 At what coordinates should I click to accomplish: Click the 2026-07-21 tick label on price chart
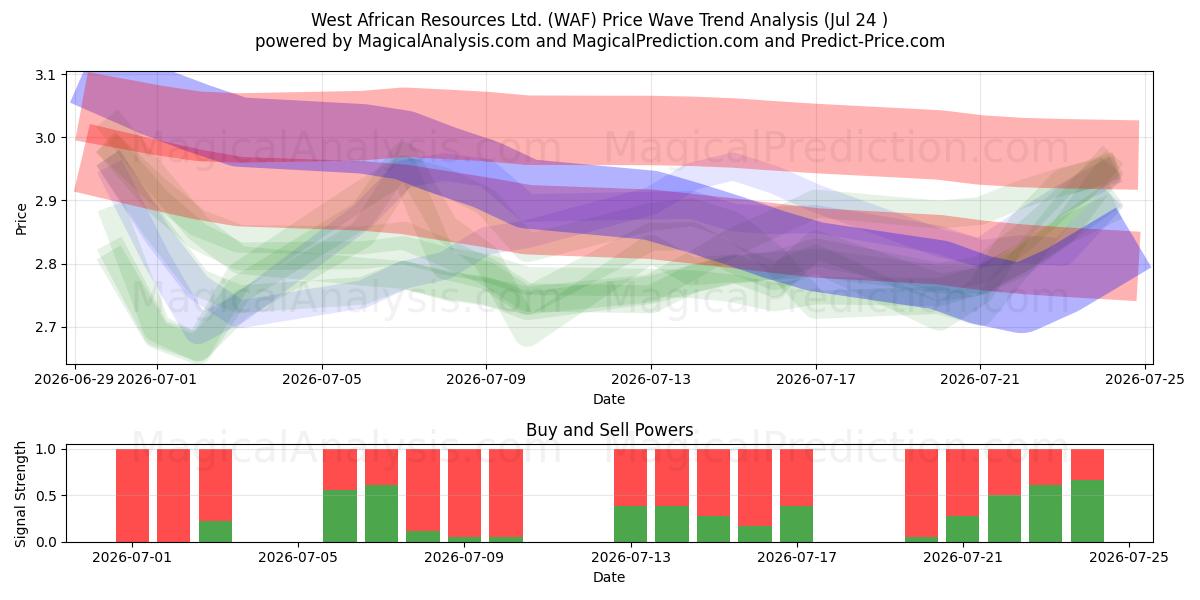click(x=979, y=379)
